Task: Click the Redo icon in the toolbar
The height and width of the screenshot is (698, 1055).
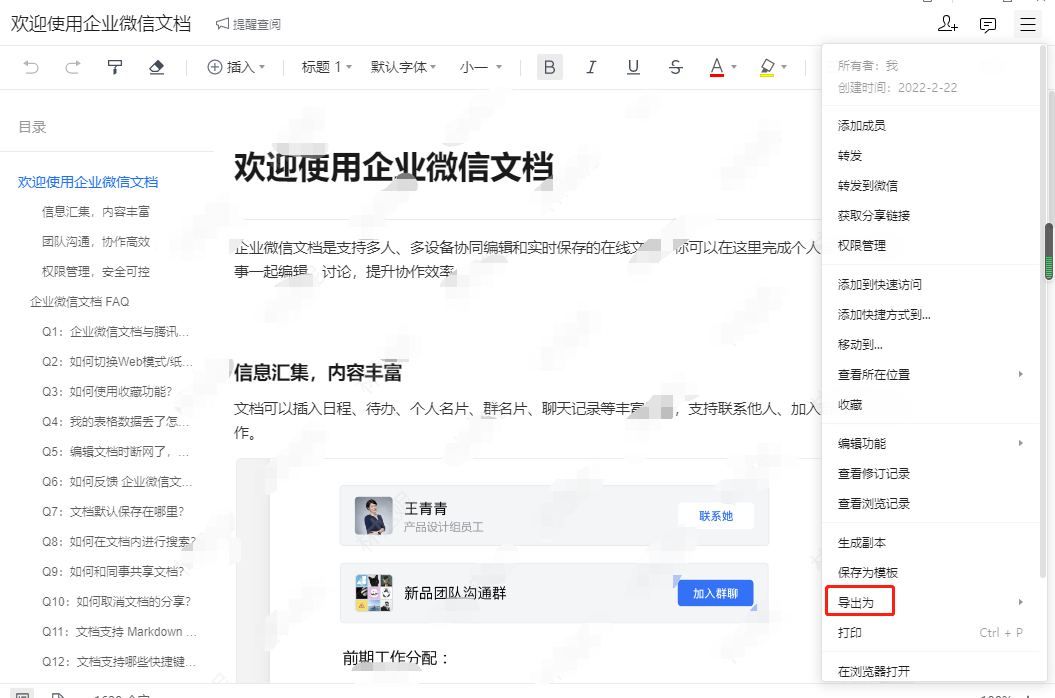Action: (71, 67)
